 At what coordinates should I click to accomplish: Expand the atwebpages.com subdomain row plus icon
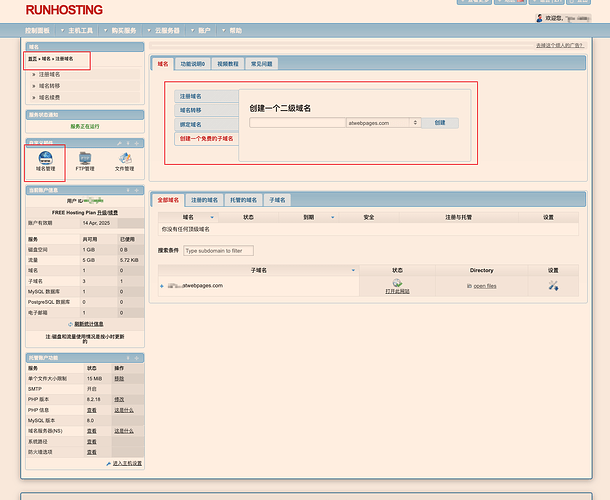coord(162,286)
